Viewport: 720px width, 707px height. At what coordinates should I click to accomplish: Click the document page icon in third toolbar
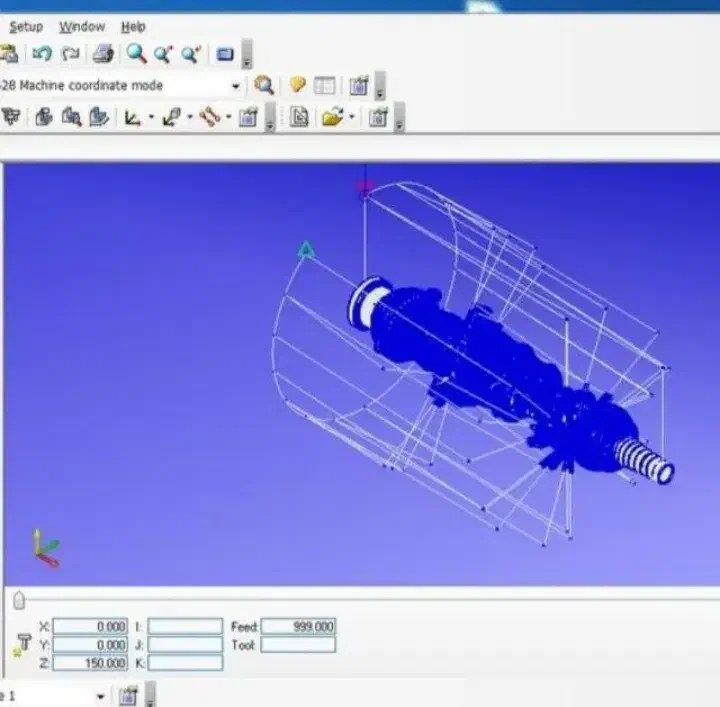click(298, 118)
